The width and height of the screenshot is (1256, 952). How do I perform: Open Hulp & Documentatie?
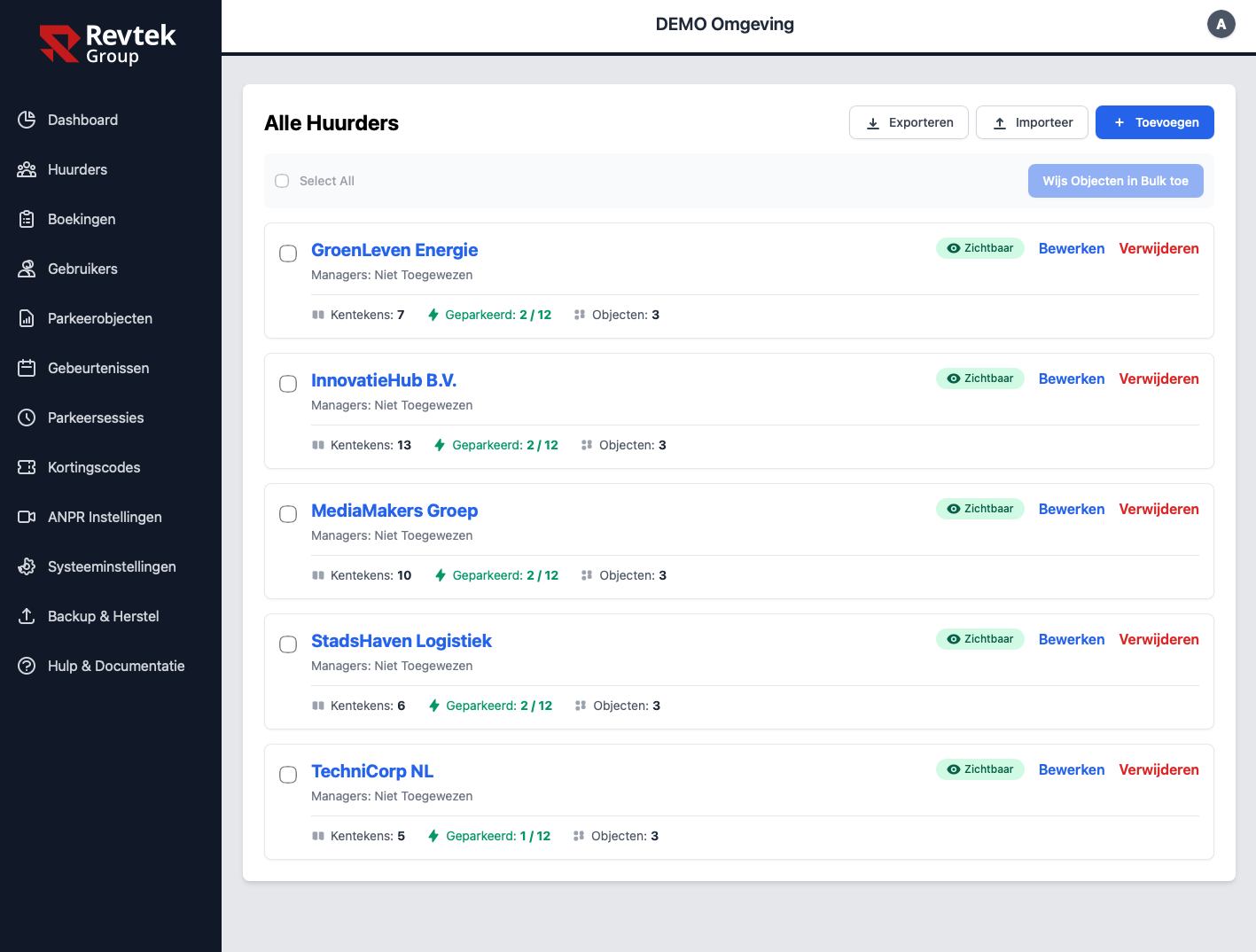(116, 666)
